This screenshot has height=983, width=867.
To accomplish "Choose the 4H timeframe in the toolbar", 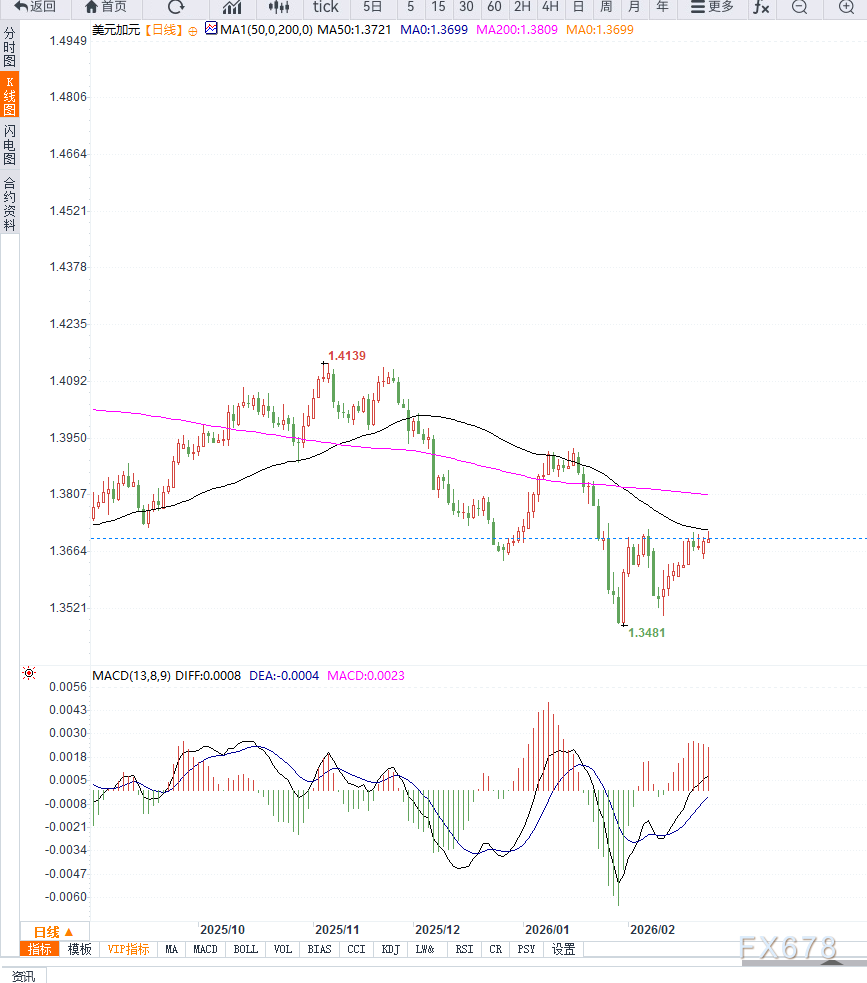I will click(550, 7).
